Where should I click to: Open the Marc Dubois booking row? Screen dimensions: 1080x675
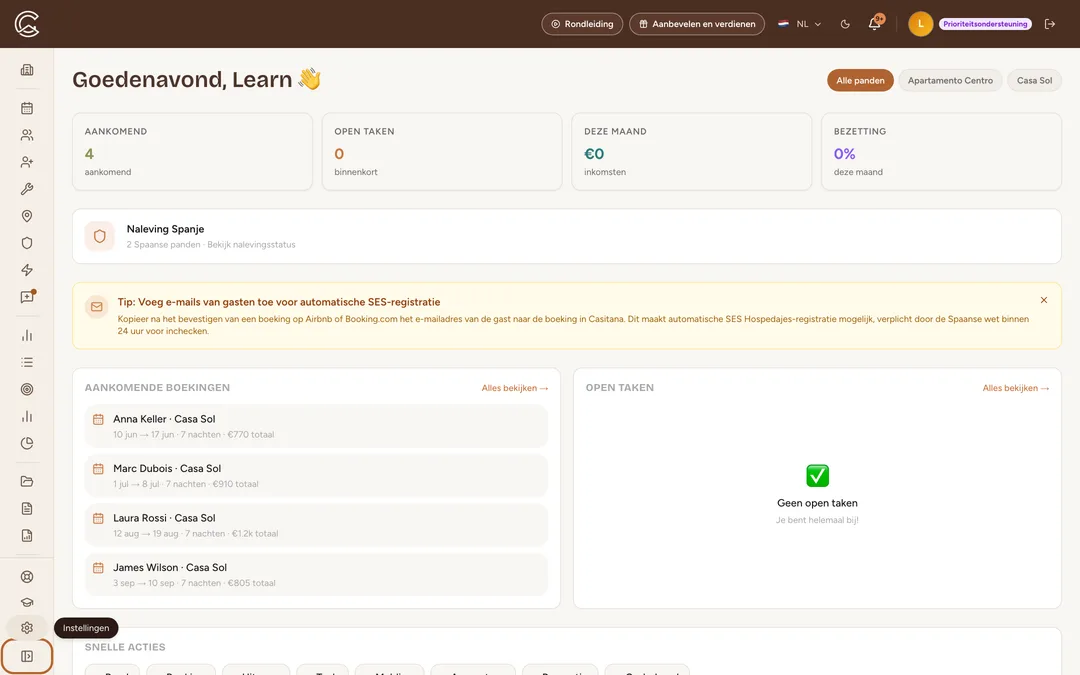(x=316, y=476)
